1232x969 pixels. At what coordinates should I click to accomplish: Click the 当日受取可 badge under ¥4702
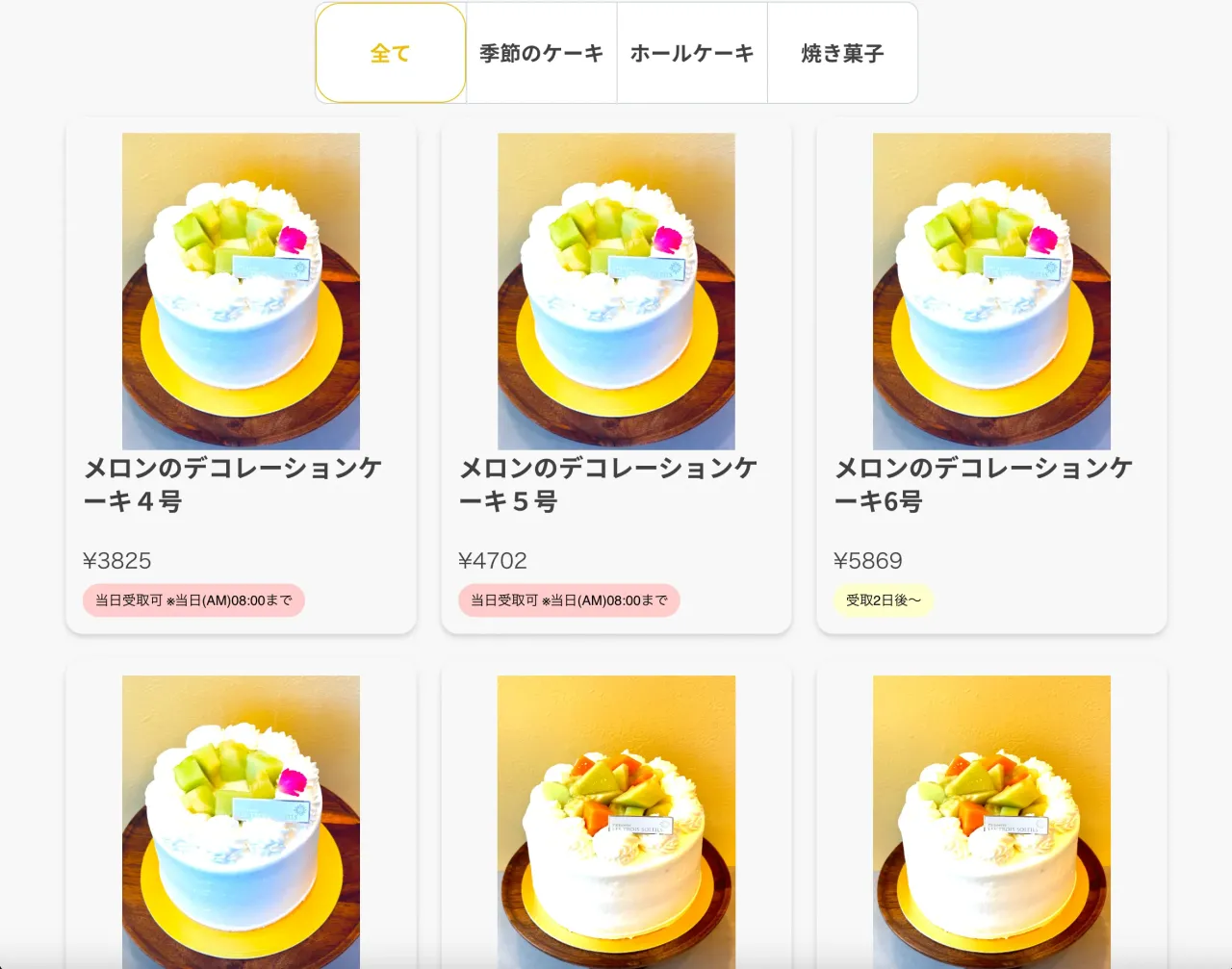point(569,600)
